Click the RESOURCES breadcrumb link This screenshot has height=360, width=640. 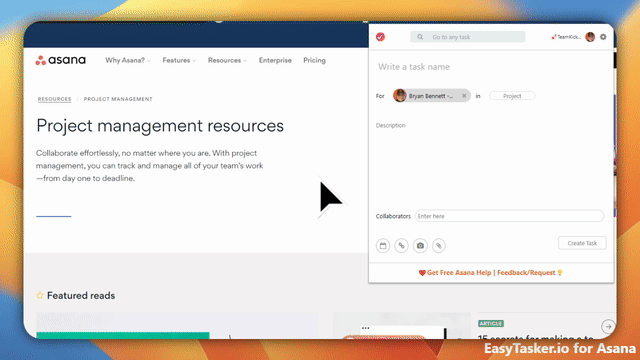click(54, 99)
